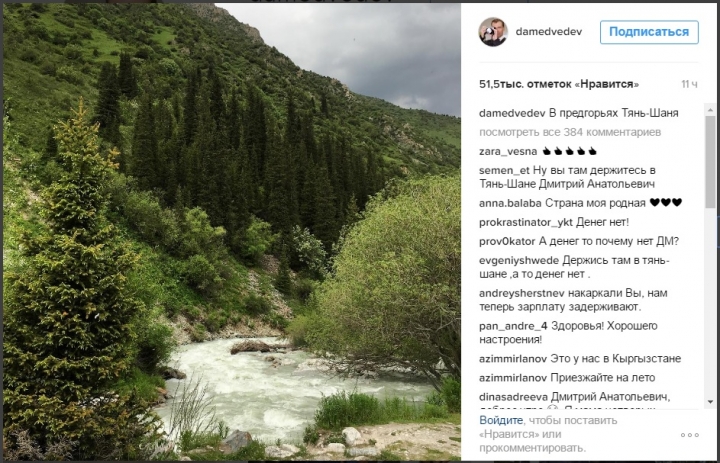Click the mountain river photo

[232, 232]
